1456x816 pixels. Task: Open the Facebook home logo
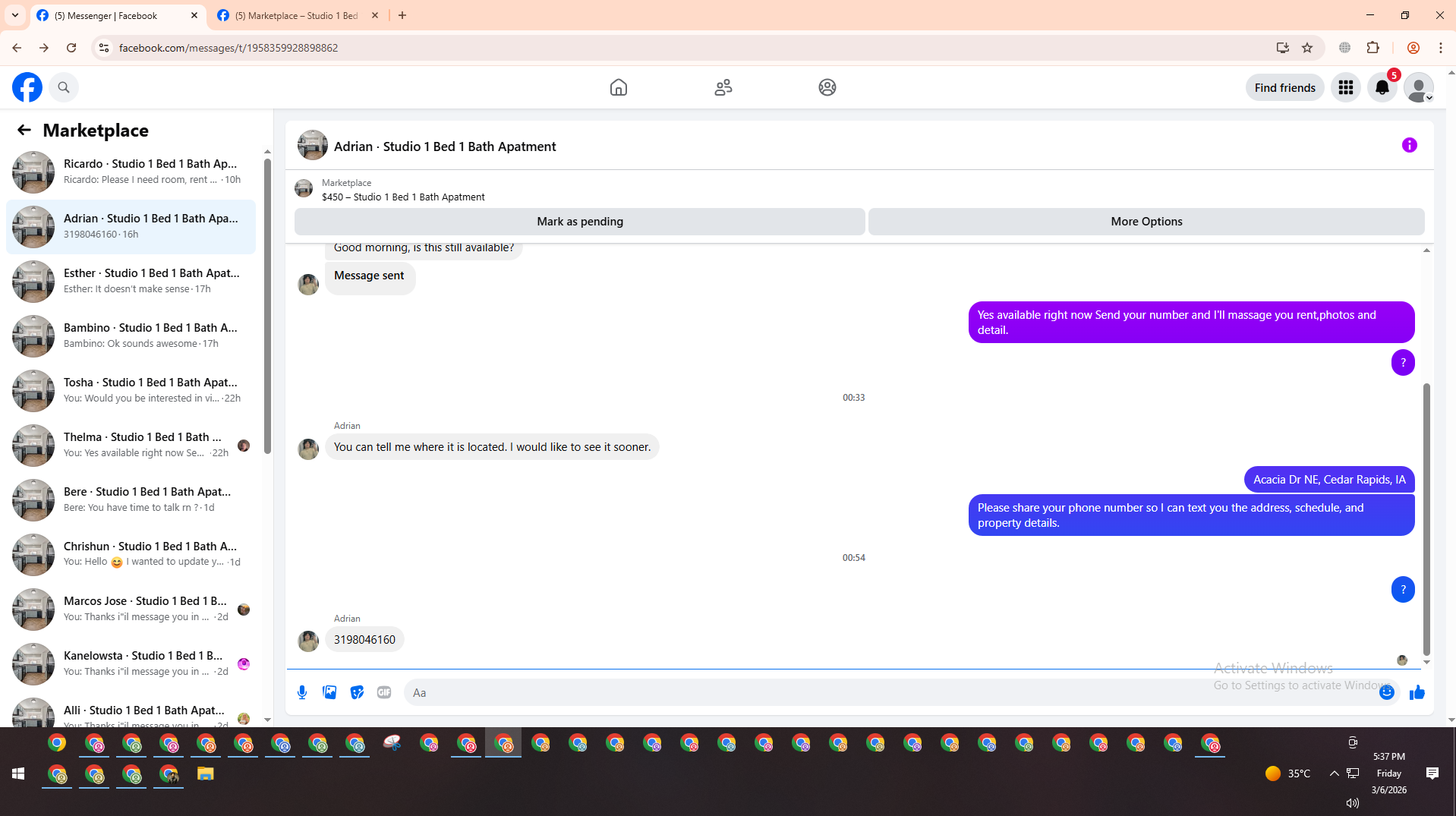coord(27,87)
